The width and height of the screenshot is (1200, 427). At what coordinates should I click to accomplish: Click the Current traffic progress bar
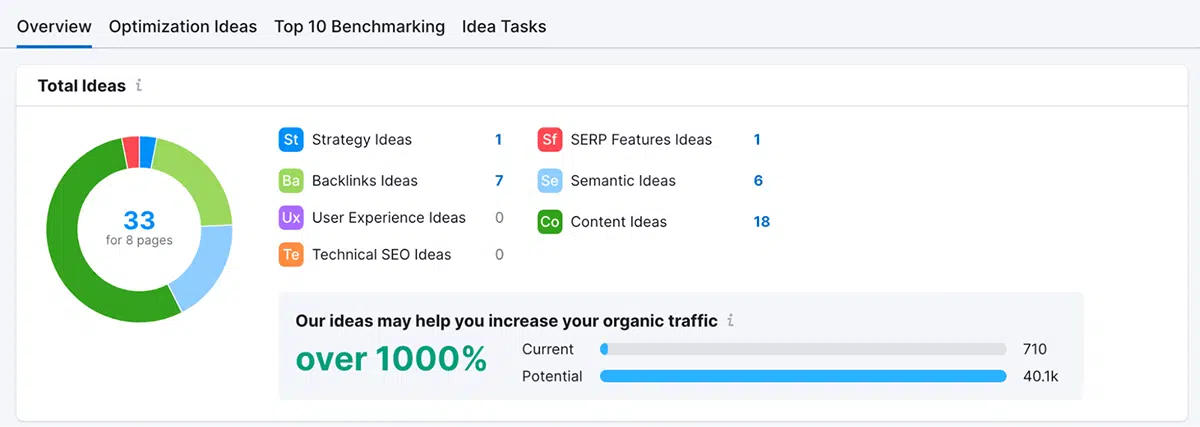tap(803, 349)
